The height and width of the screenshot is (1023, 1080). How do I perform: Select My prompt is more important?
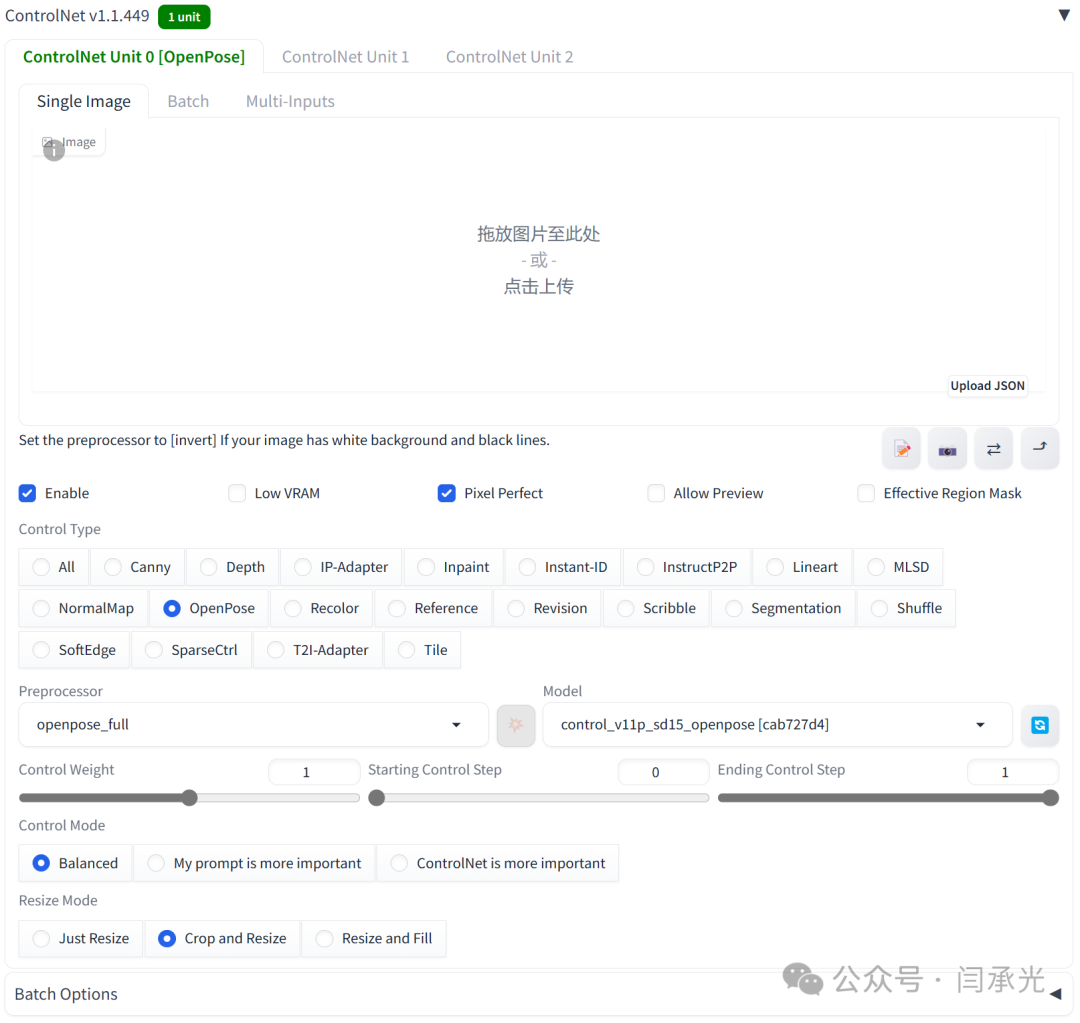click(x=255, y=863)
